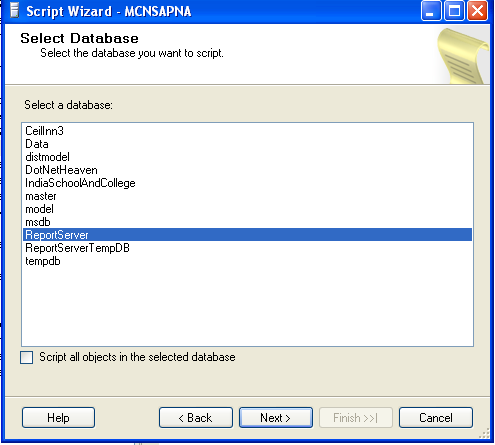Select the tempdb database

[x=247, y=261]
